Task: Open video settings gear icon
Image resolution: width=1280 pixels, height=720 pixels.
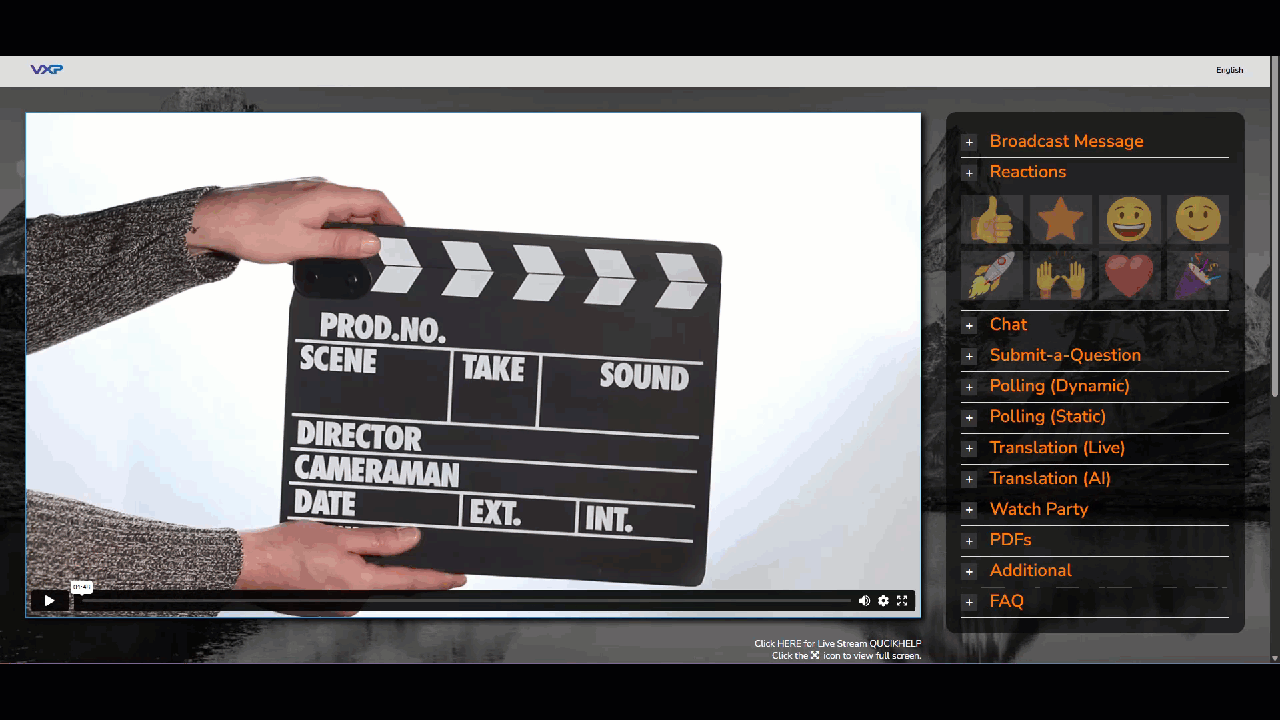Action: pos(883,601)
